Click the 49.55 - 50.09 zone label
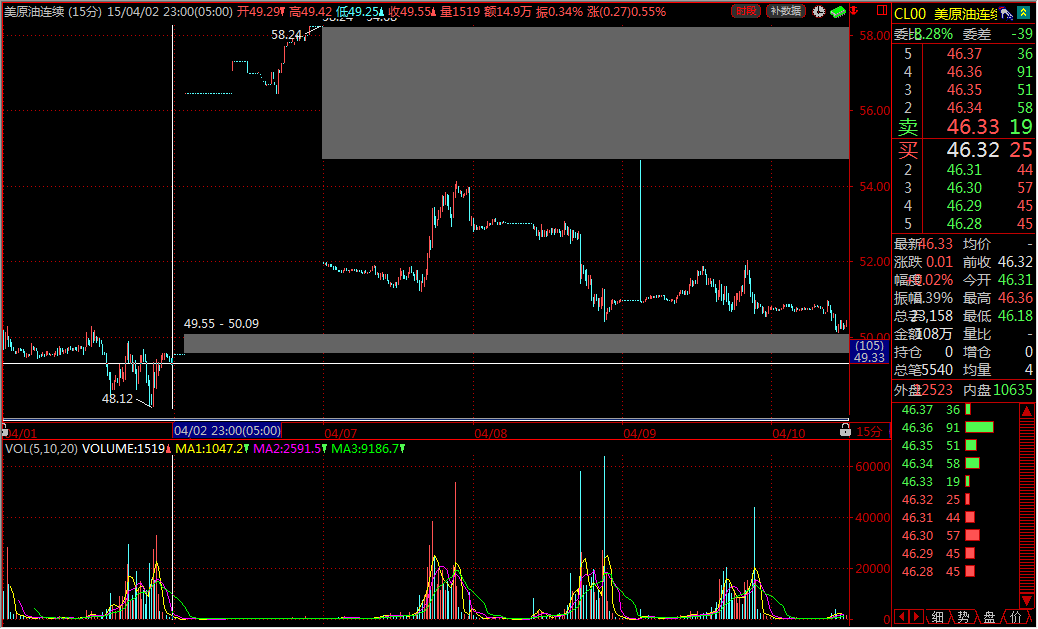The height and width of the screenshot is (629, 1038). click(221, 324)
